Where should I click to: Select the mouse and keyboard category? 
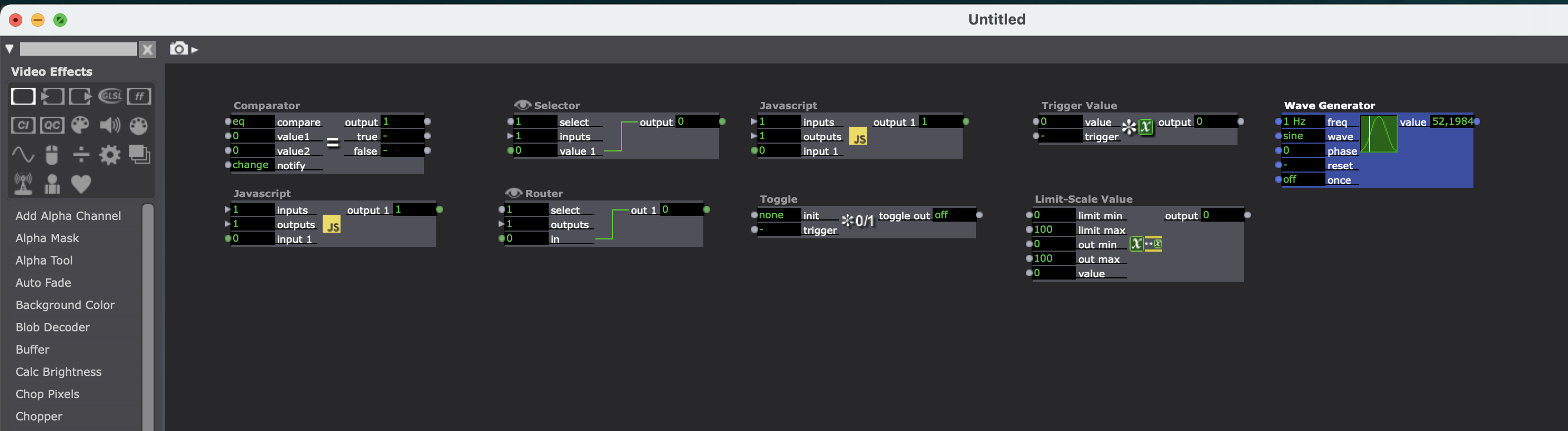52,155
